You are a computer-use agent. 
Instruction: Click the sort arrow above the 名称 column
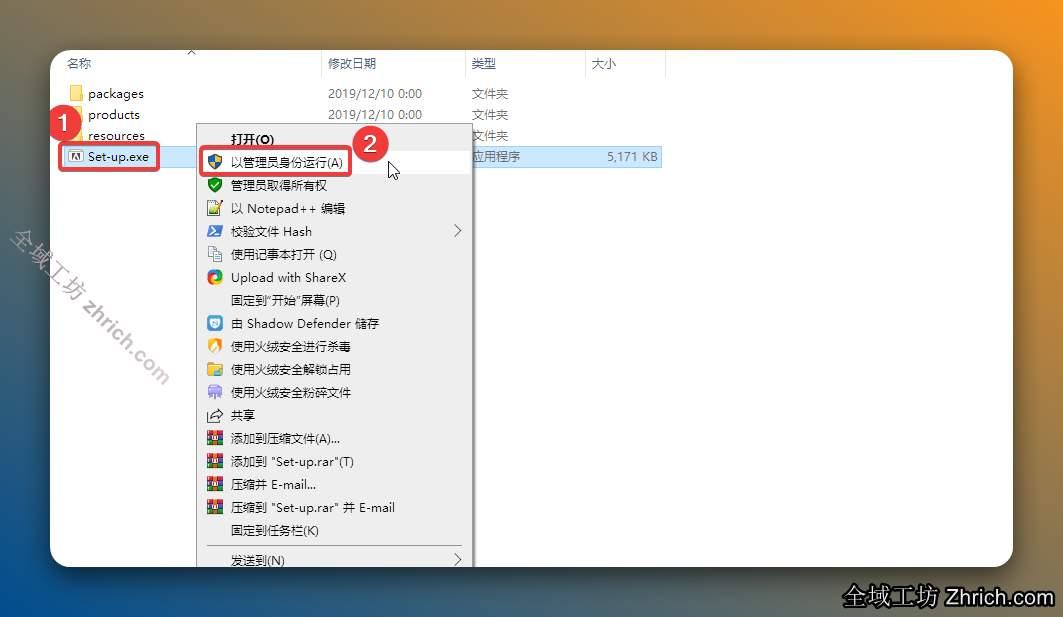pyautogui.click(x=191, y=52)
